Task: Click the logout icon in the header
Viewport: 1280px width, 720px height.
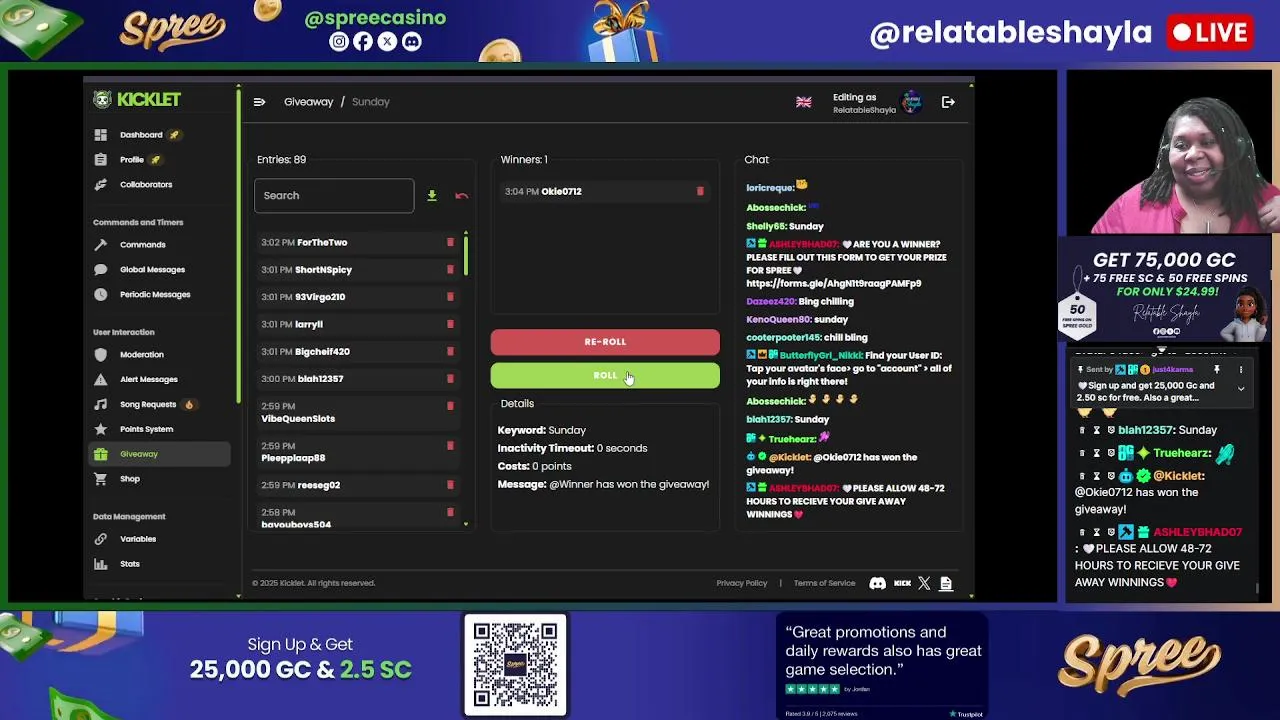Action: 948,102
